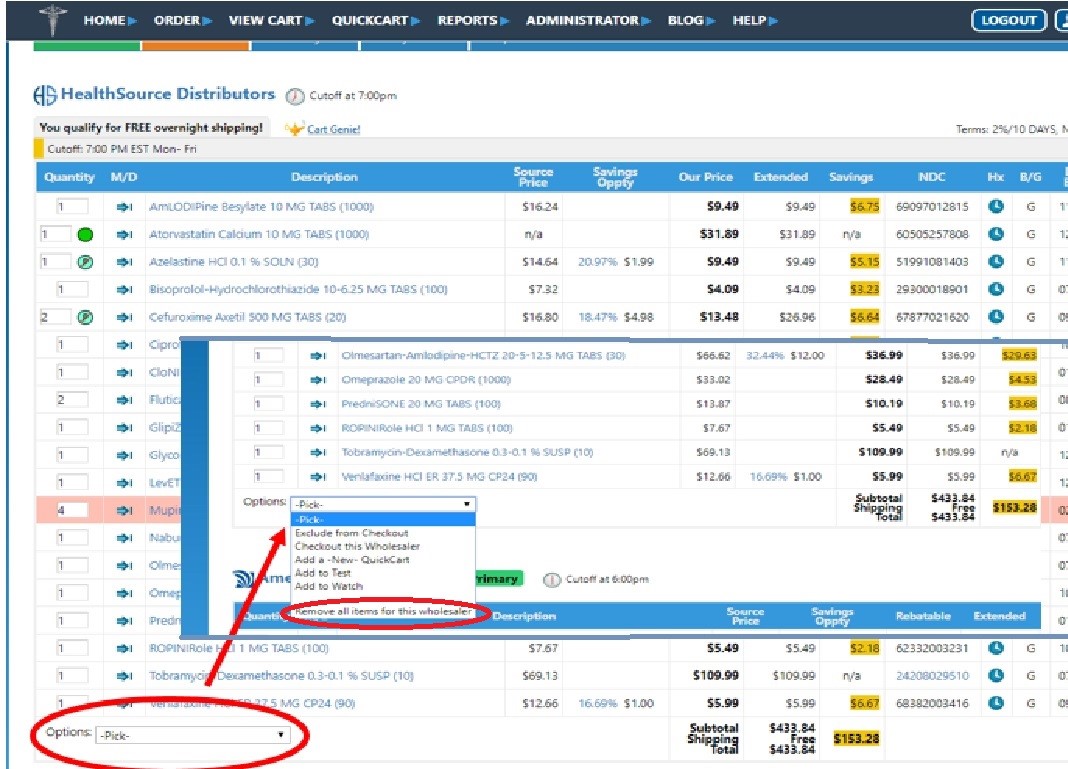The width and height of the screenshot is (1068, 769).
Task: Open the Omeprazole 20 MG CPDR link
Action: (426, 380)
